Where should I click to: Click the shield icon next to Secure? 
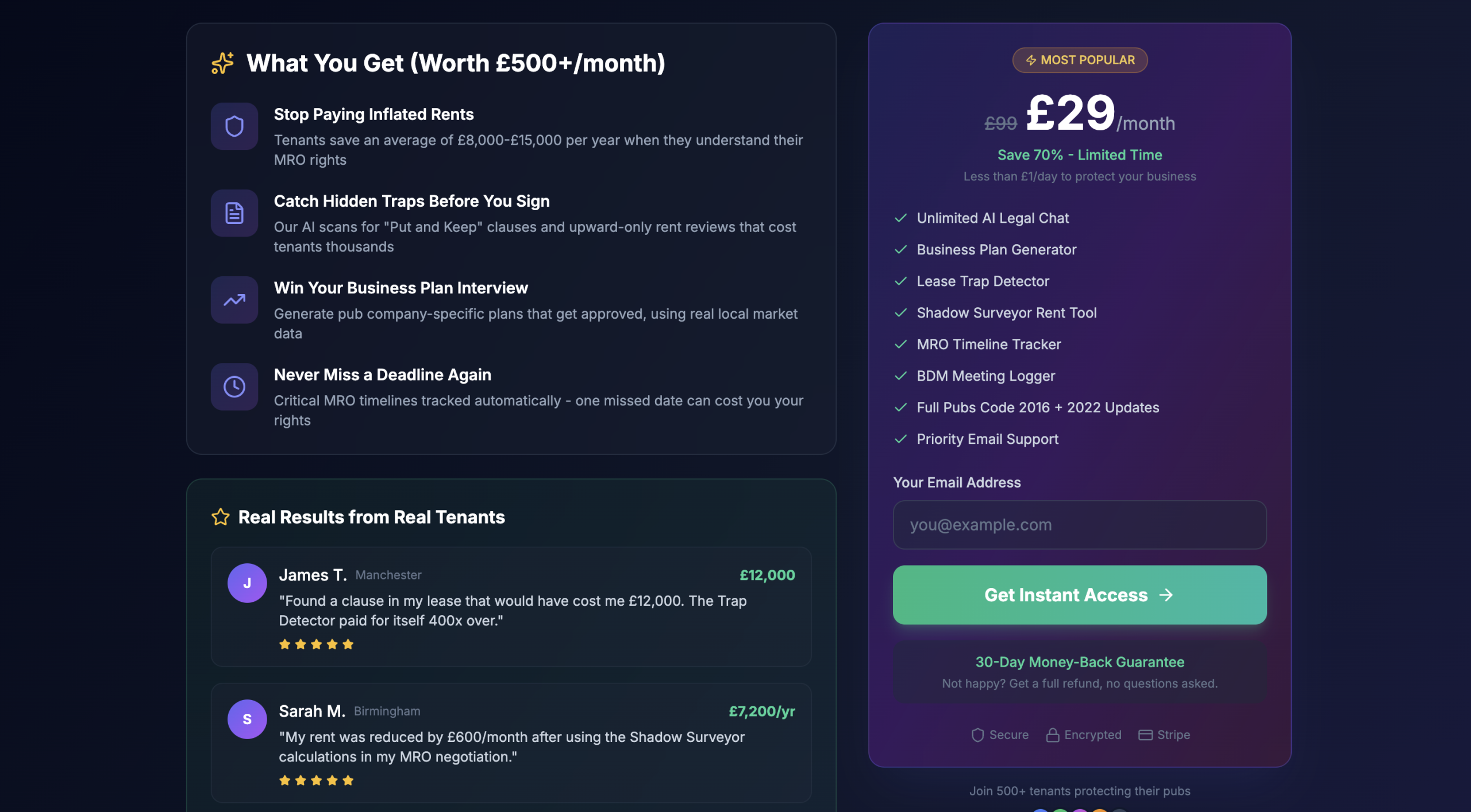tap(977, 735)
